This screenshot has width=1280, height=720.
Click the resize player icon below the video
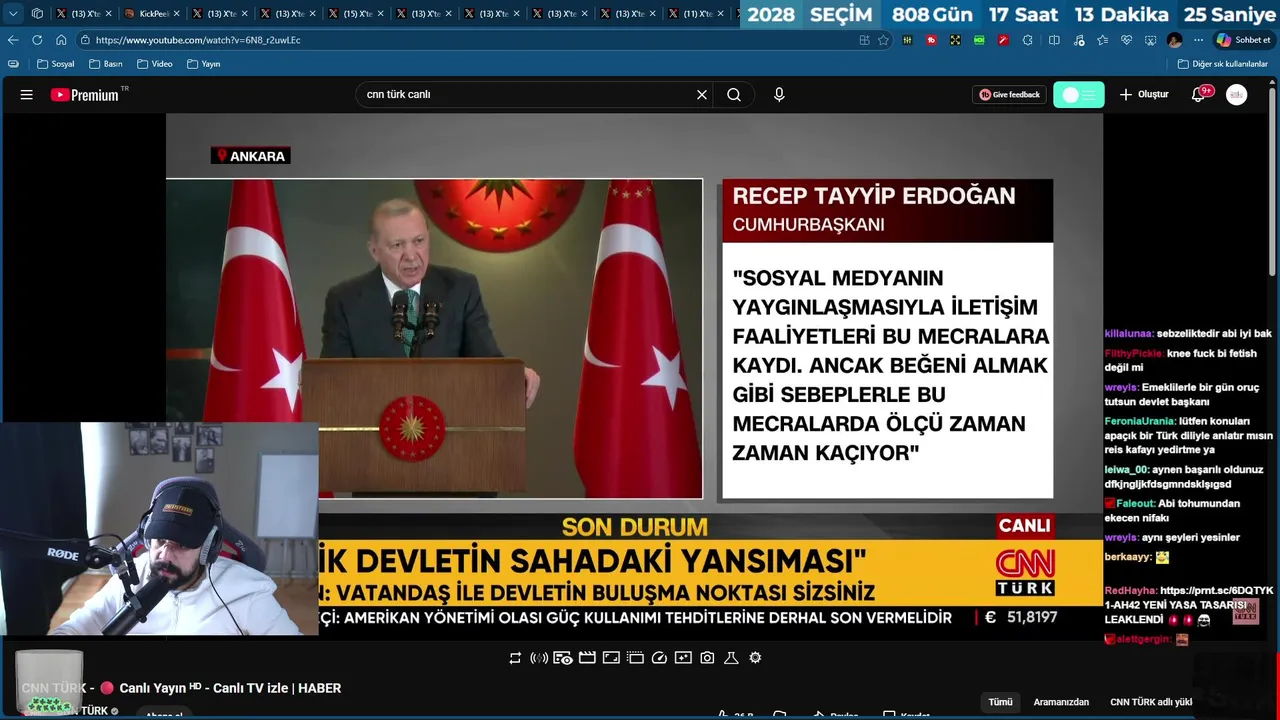[611, 658]
